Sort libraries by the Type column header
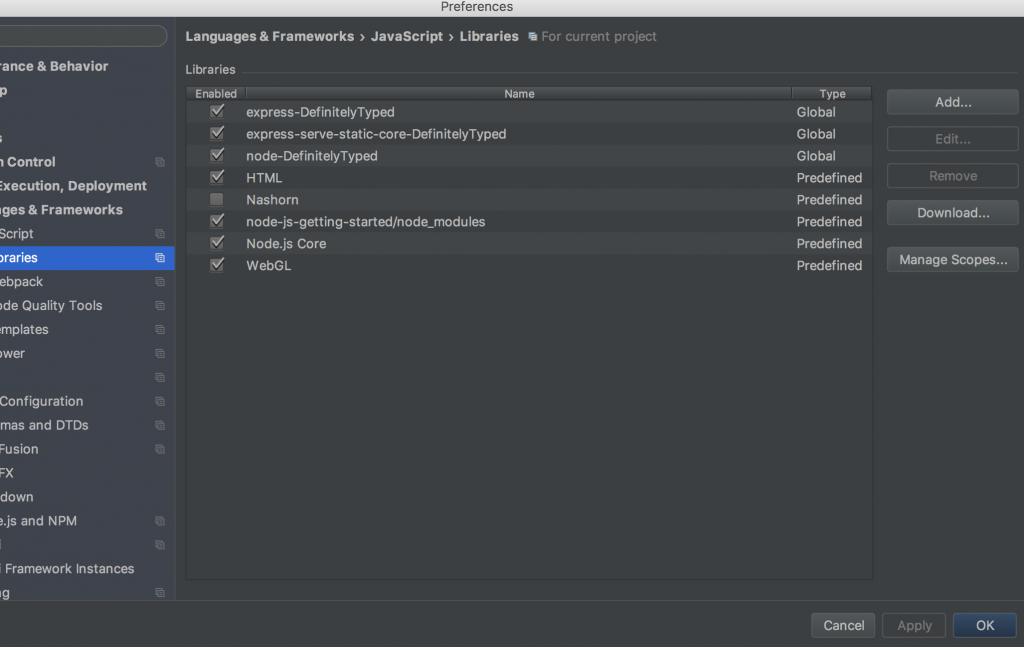Screen dimensions: 1024x647 click(x=832, y=94)
